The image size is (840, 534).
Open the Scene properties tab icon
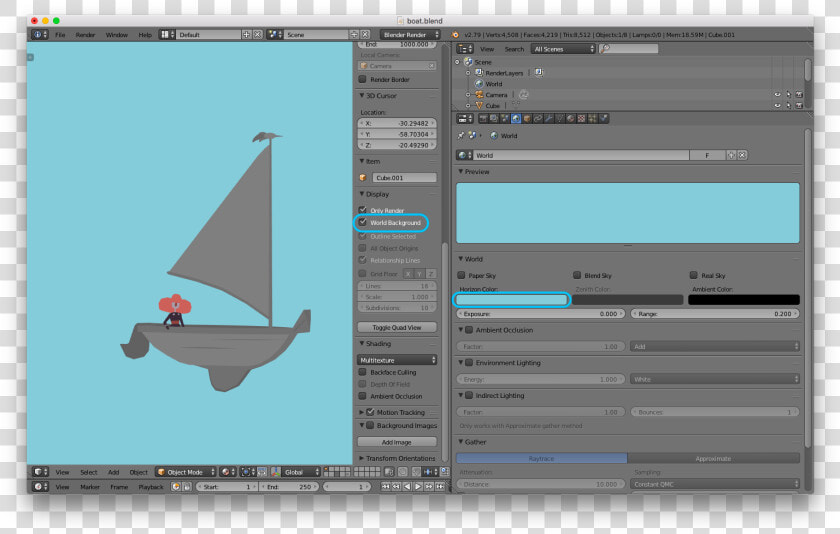(505, 118)
